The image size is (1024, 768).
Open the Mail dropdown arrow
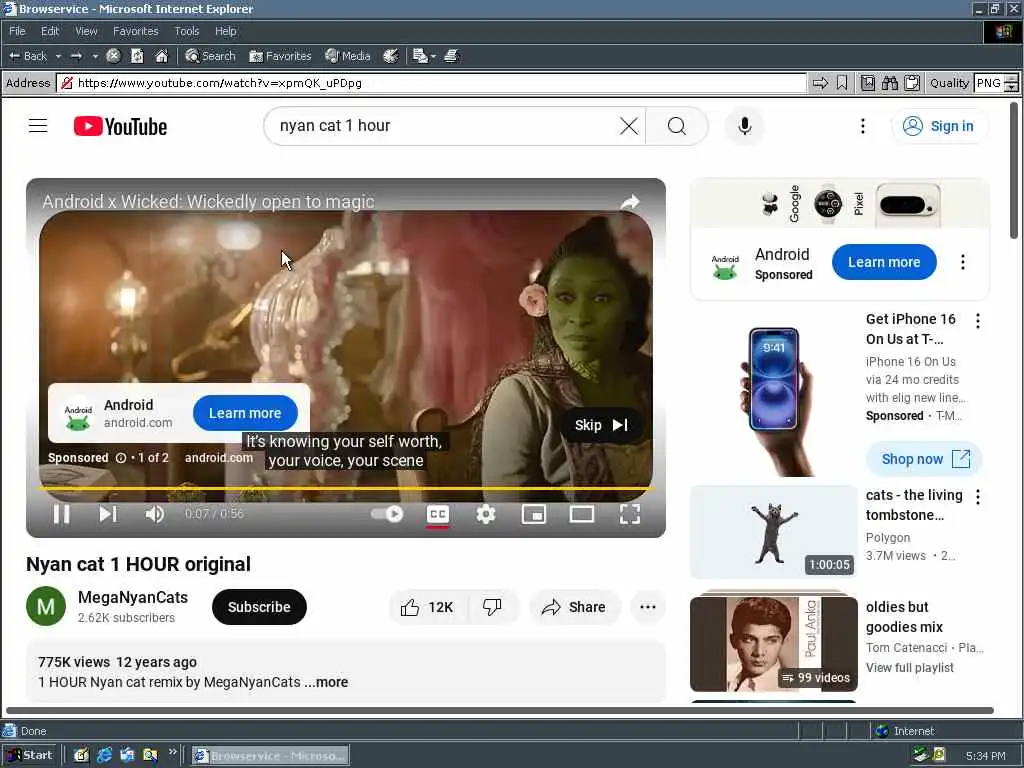tap(433, 56)
